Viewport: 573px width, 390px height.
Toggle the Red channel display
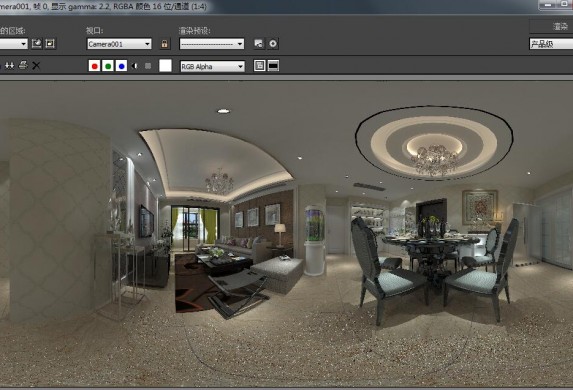point(95,66)
